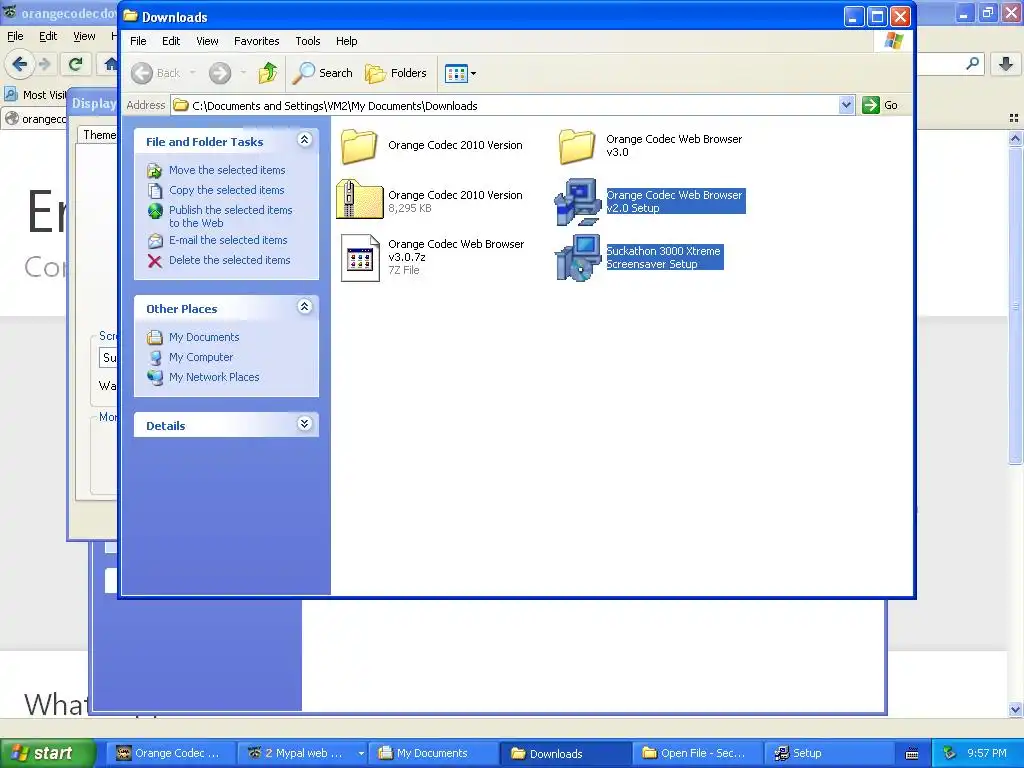Open the Help menu in Downloads
1024x768 pixels.
347,40
